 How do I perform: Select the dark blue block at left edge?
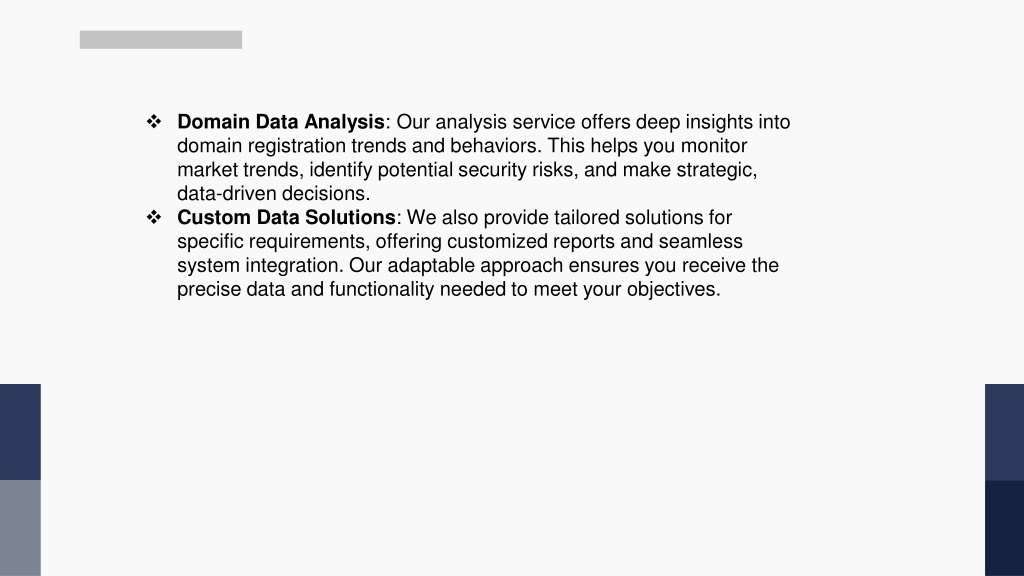click(x=20, y=432)
